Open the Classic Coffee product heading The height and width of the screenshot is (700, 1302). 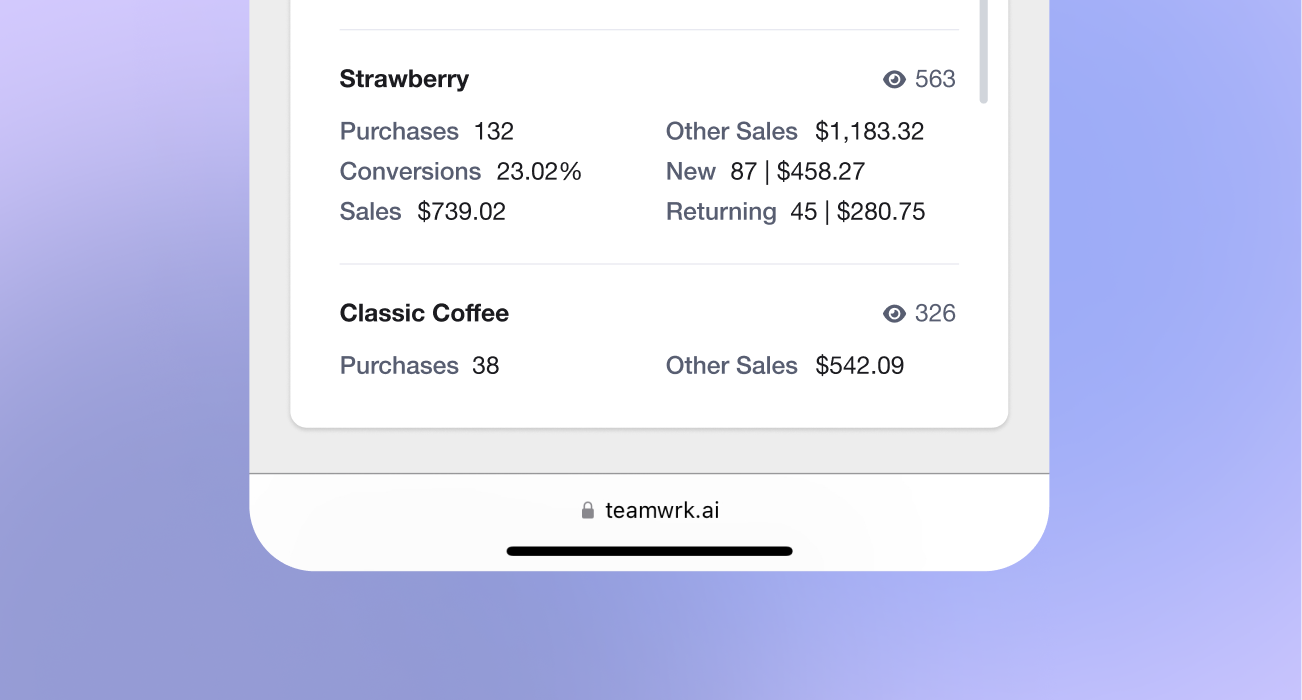click(x=424, y=313)
